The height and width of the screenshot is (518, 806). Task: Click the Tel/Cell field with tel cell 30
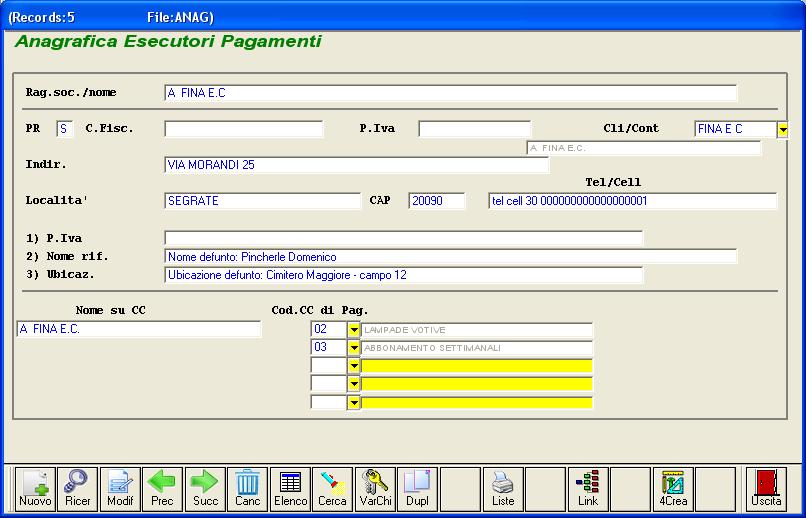633,201
